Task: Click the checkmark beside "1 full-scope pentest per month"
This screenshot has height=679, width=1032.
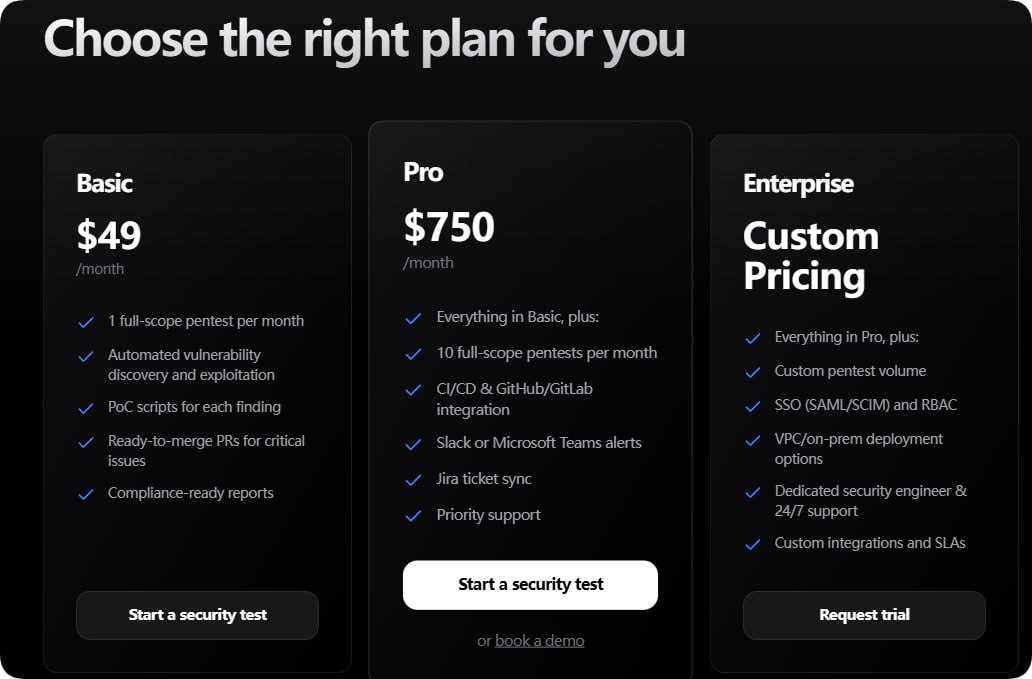Action: 86,321
